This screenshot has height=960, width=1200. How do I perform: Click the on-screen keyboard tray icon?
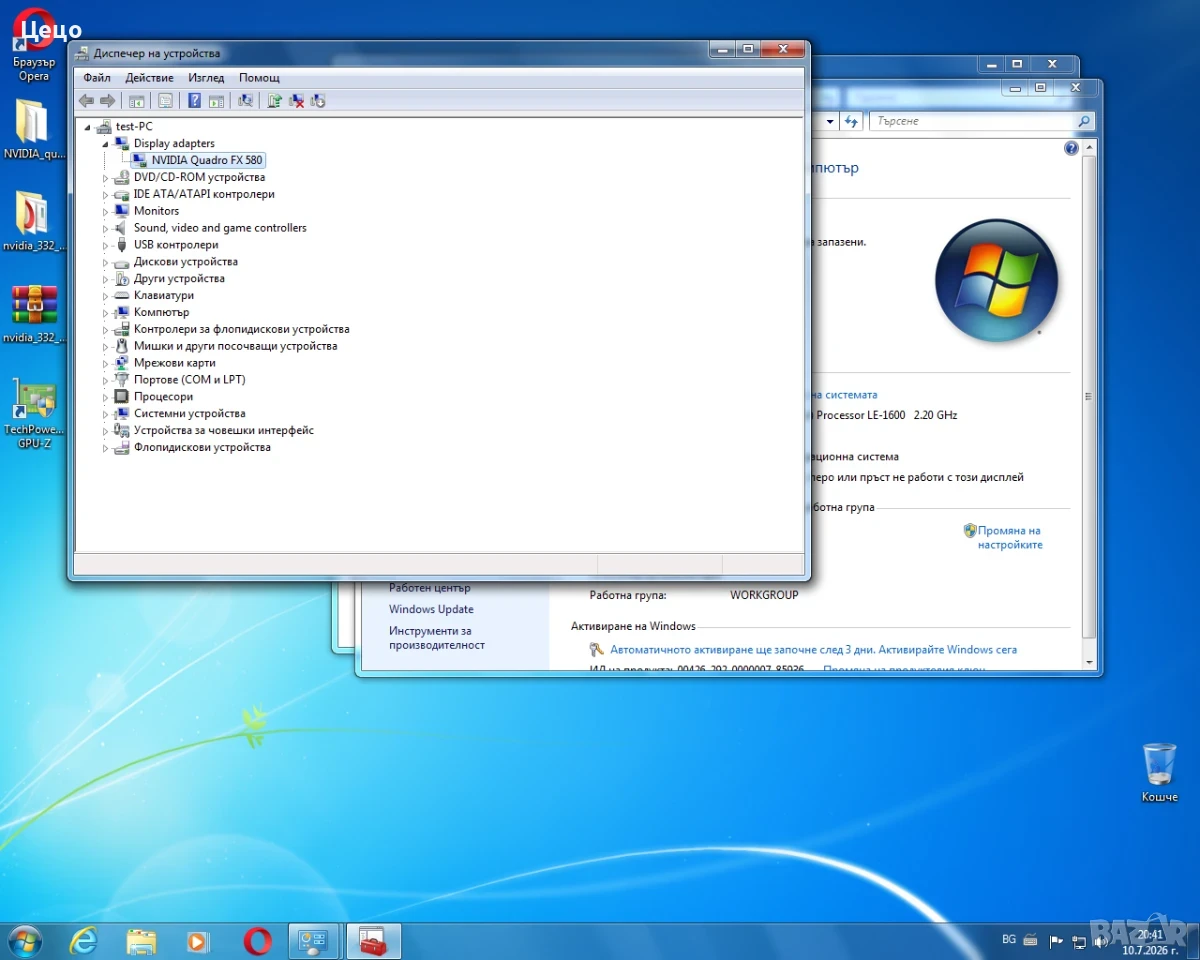tap(1031, 940)
